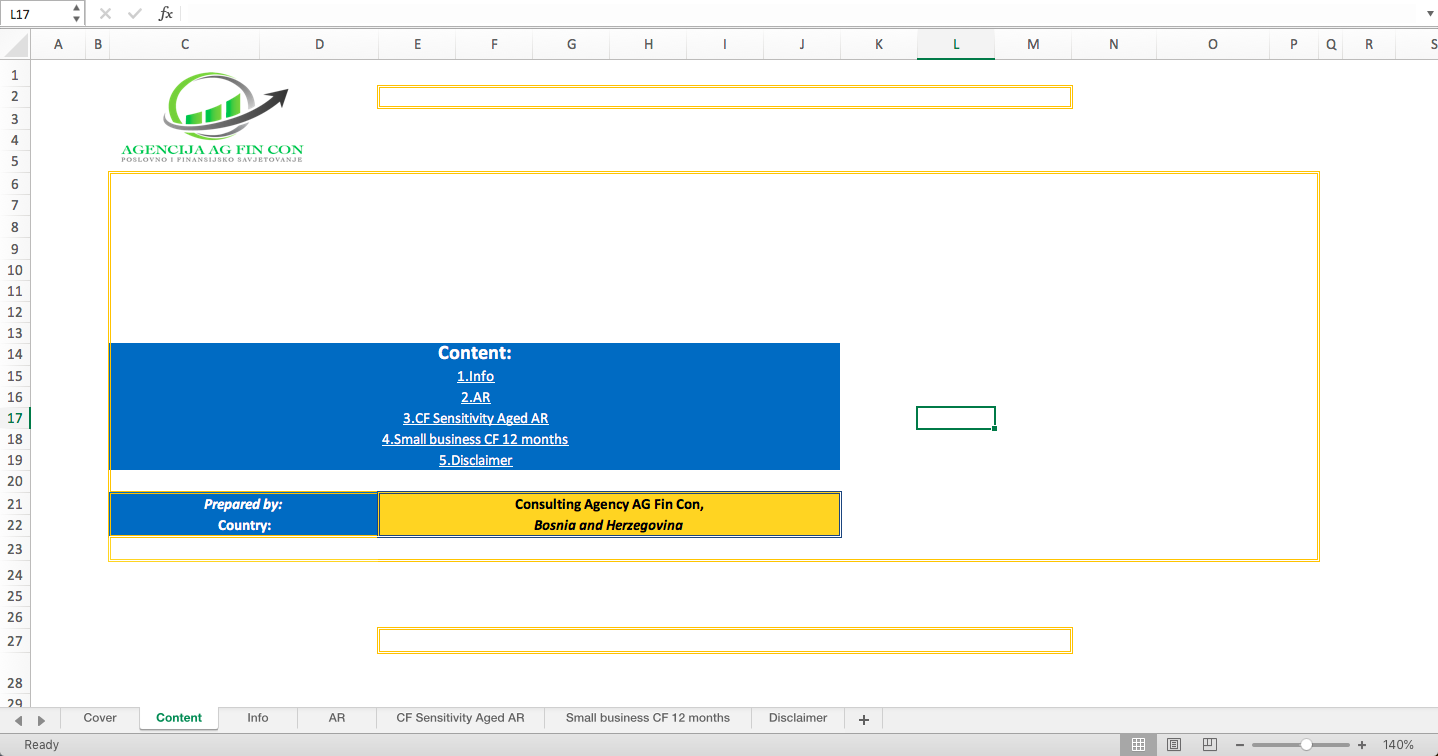The width and height of the screenshot is (1438, 756).
Task: Select column O header
Action: coord(1213,44)
